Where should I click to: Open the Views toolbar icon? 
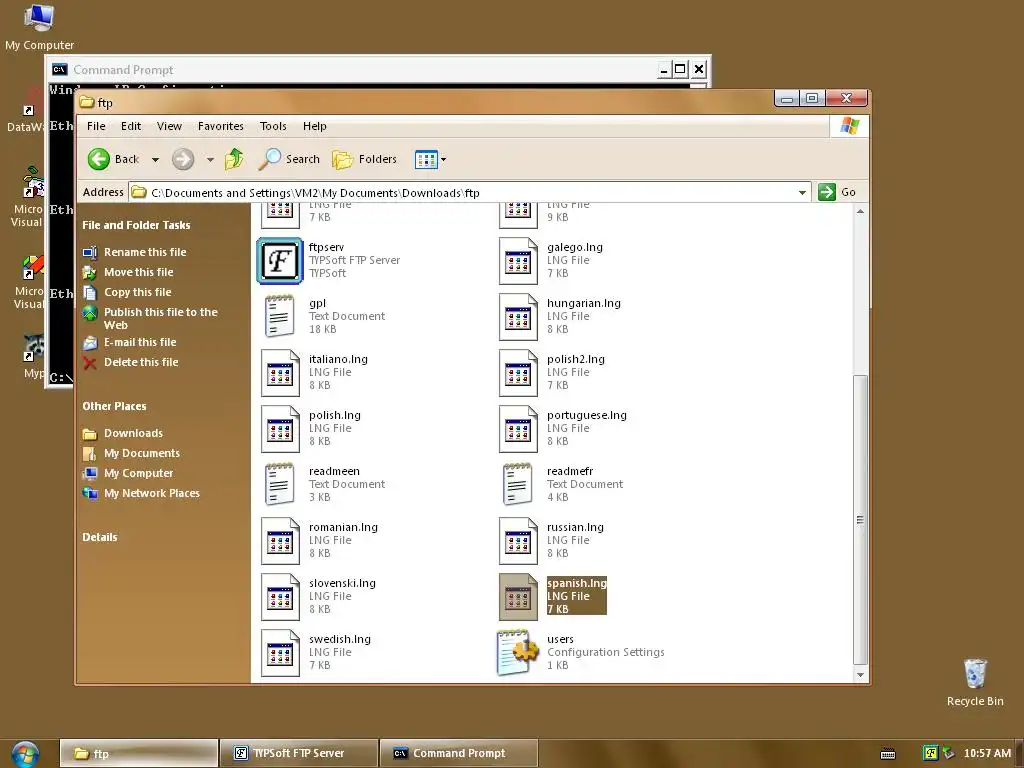(426, 159)
